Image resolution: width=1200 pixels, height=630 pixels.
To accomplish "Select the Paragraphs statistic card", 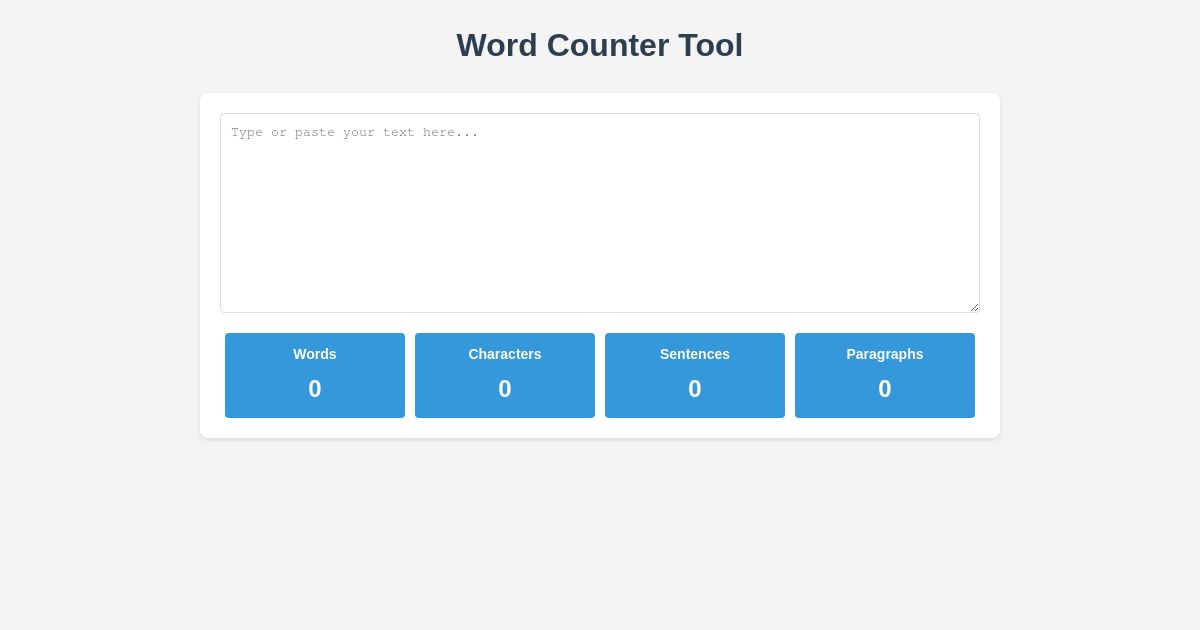I will tap(885, 375).
